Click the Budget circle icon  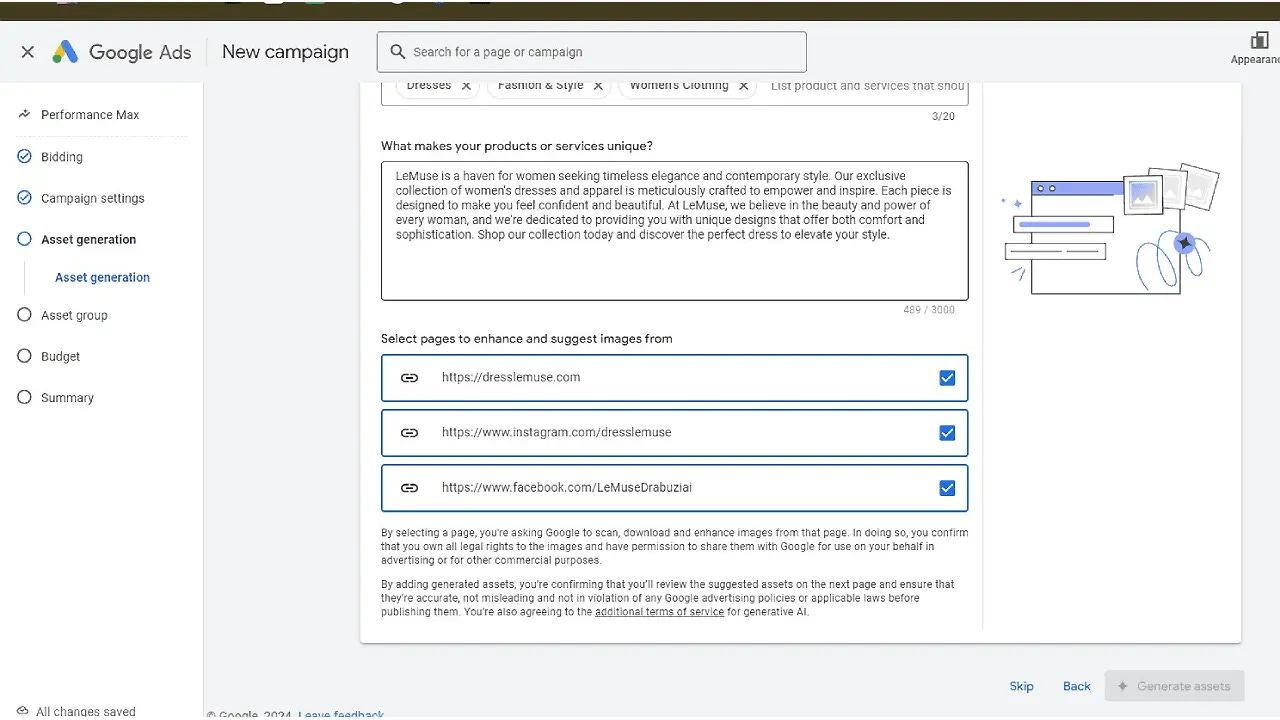tap(25, 355)
